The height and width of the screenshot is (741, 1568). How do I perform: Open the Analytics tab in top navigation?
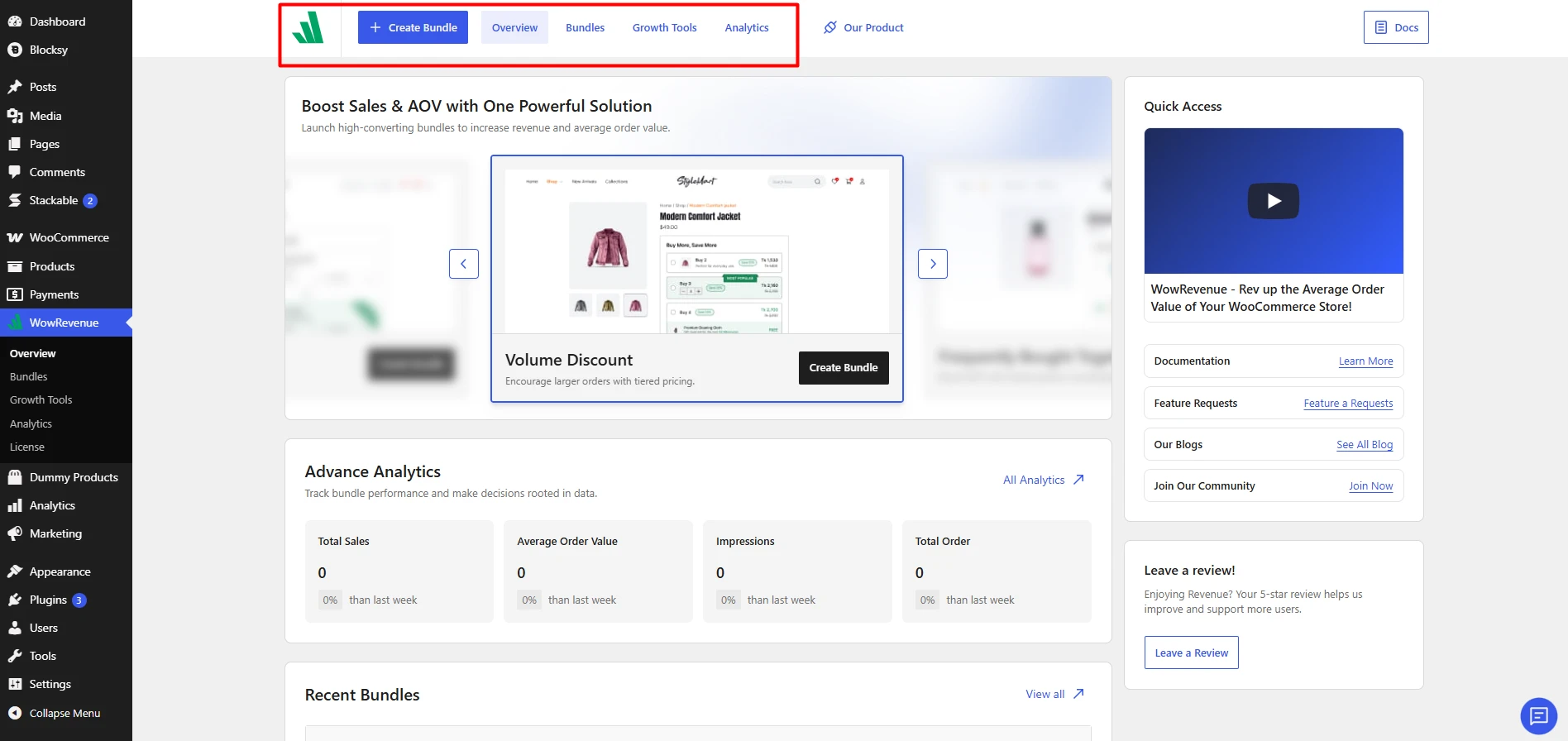point(747,27)
